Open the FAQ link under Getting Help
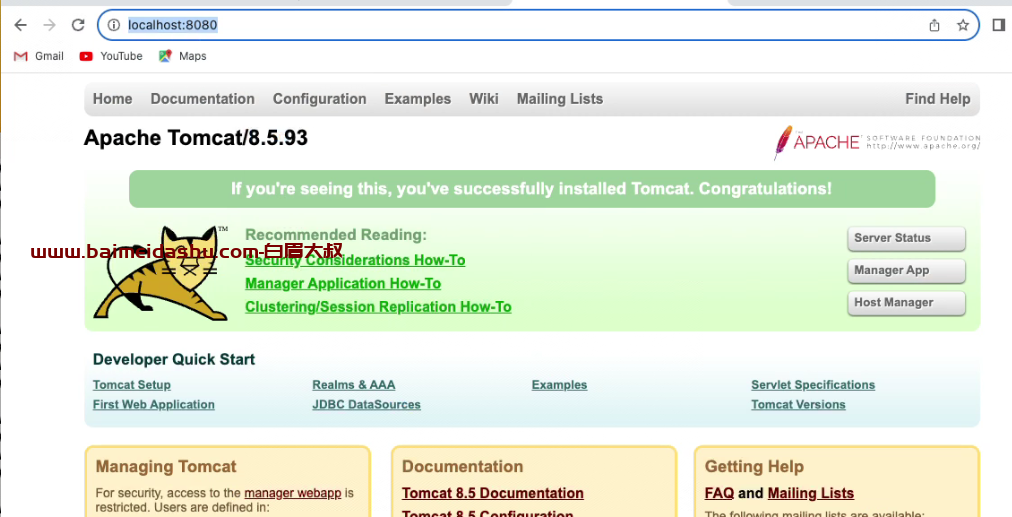The width and height of the screenshot is (1012, 517). pos(719,493)
